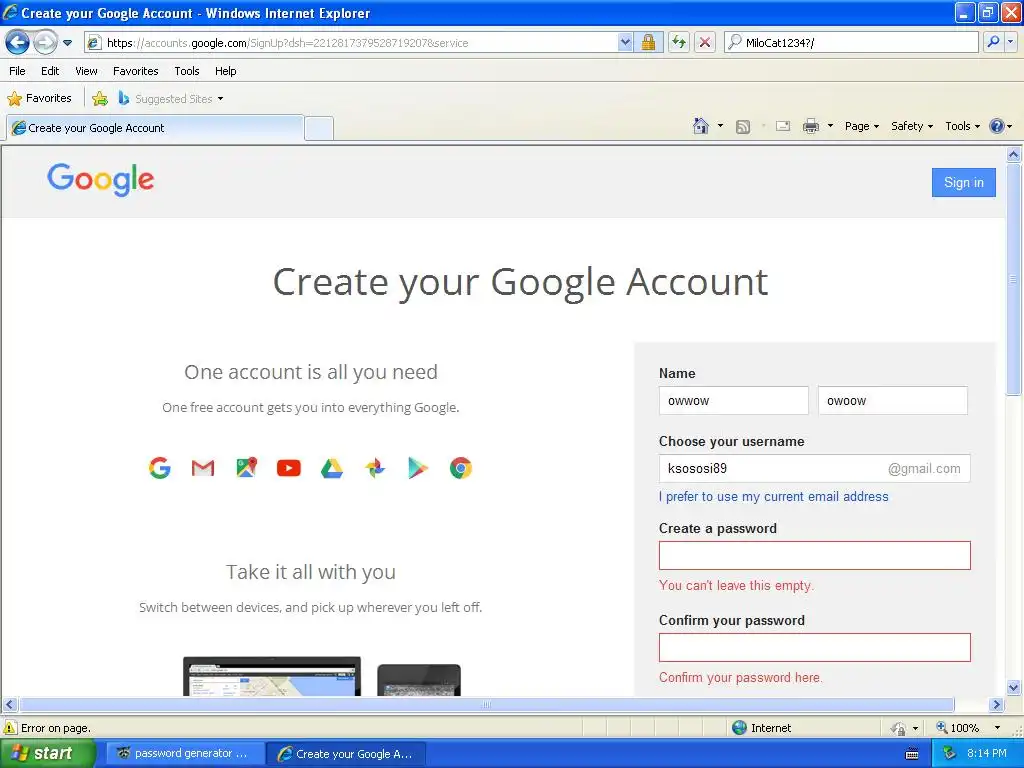Image resolution: width=1024 pixels, height=768 pixels.
Task: Click the horizontal scrollbar right arrow
Action: pos(996,705)
